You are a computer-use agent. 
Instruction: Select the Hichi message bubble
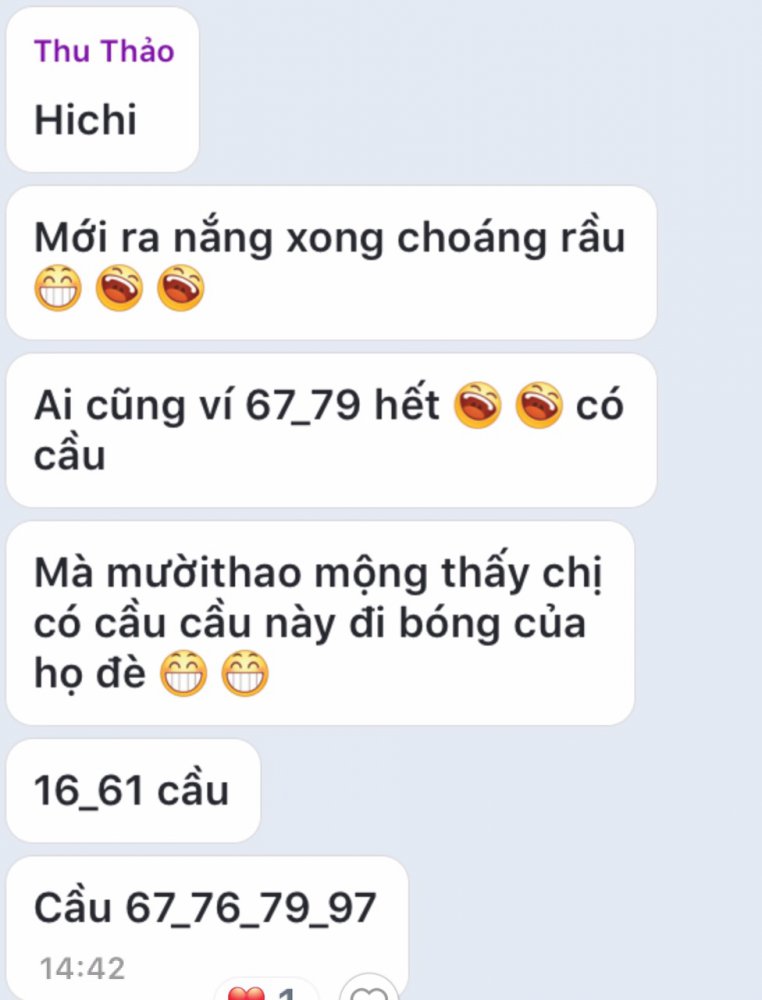tap(103, 90)
